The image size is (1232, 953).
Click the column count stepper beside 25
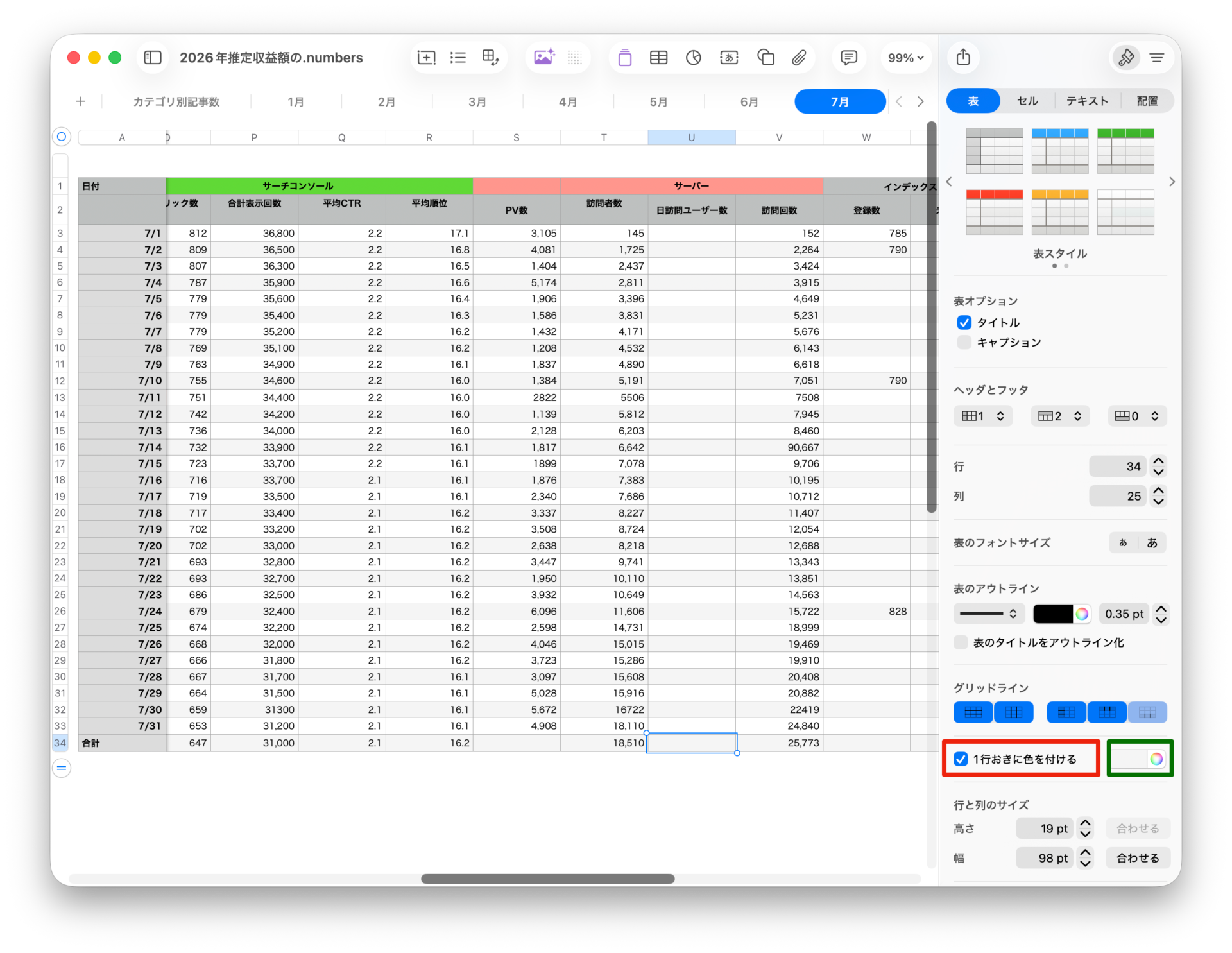pyautogui.click(x=1158, y=496)
